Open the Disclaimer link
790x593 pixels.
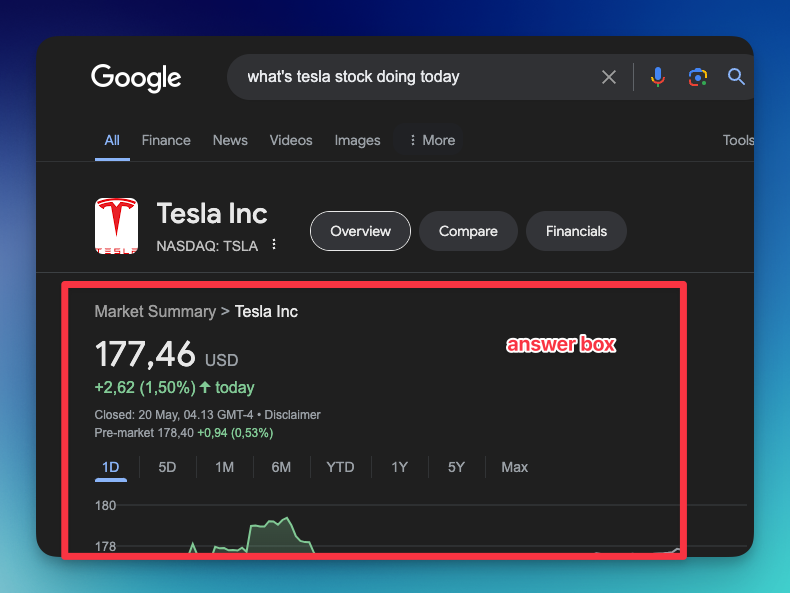[x=292, y=415]
